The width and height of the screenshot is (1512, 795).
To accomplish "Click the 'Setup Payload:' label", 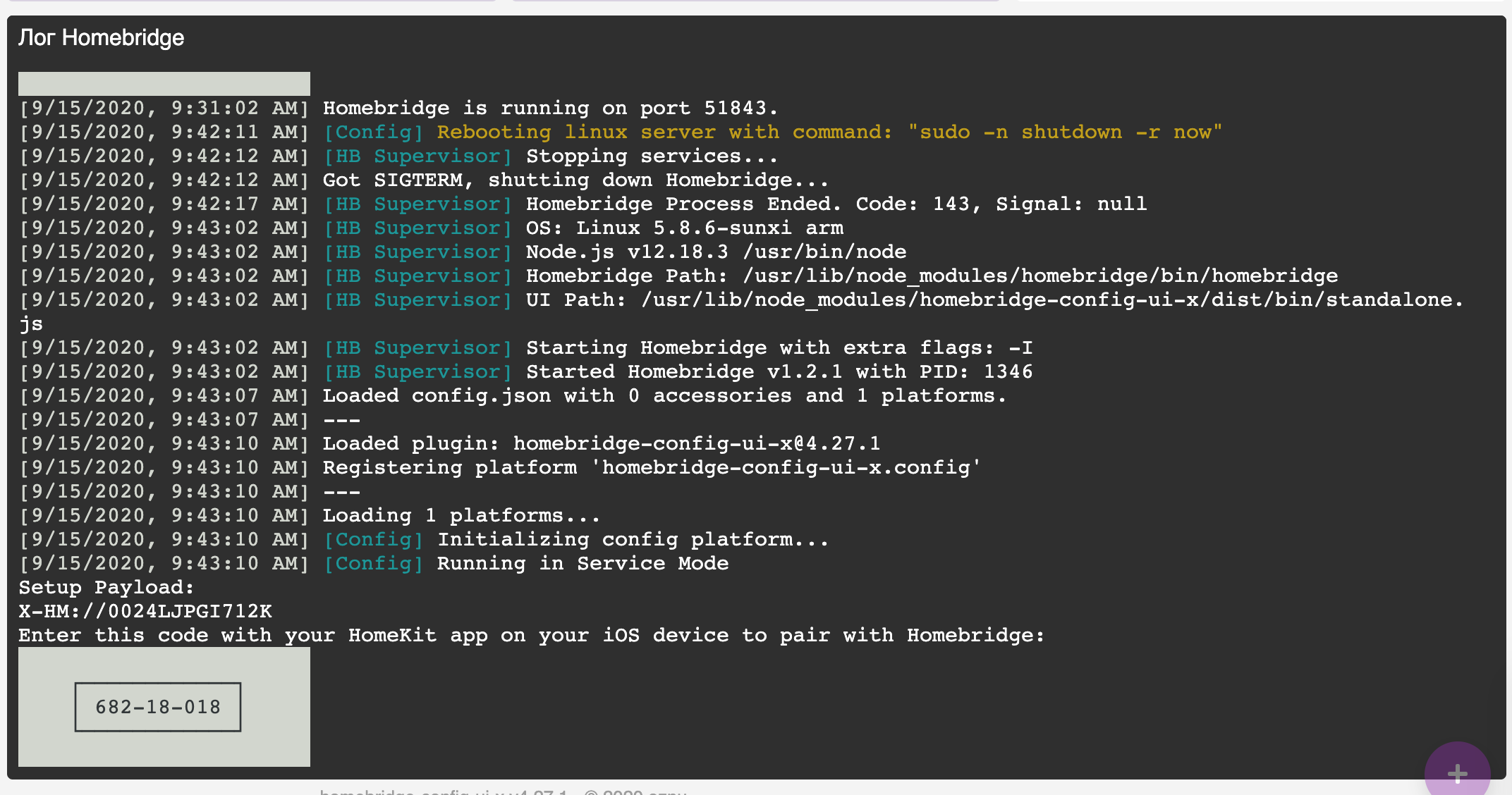I will coord(106,587).
